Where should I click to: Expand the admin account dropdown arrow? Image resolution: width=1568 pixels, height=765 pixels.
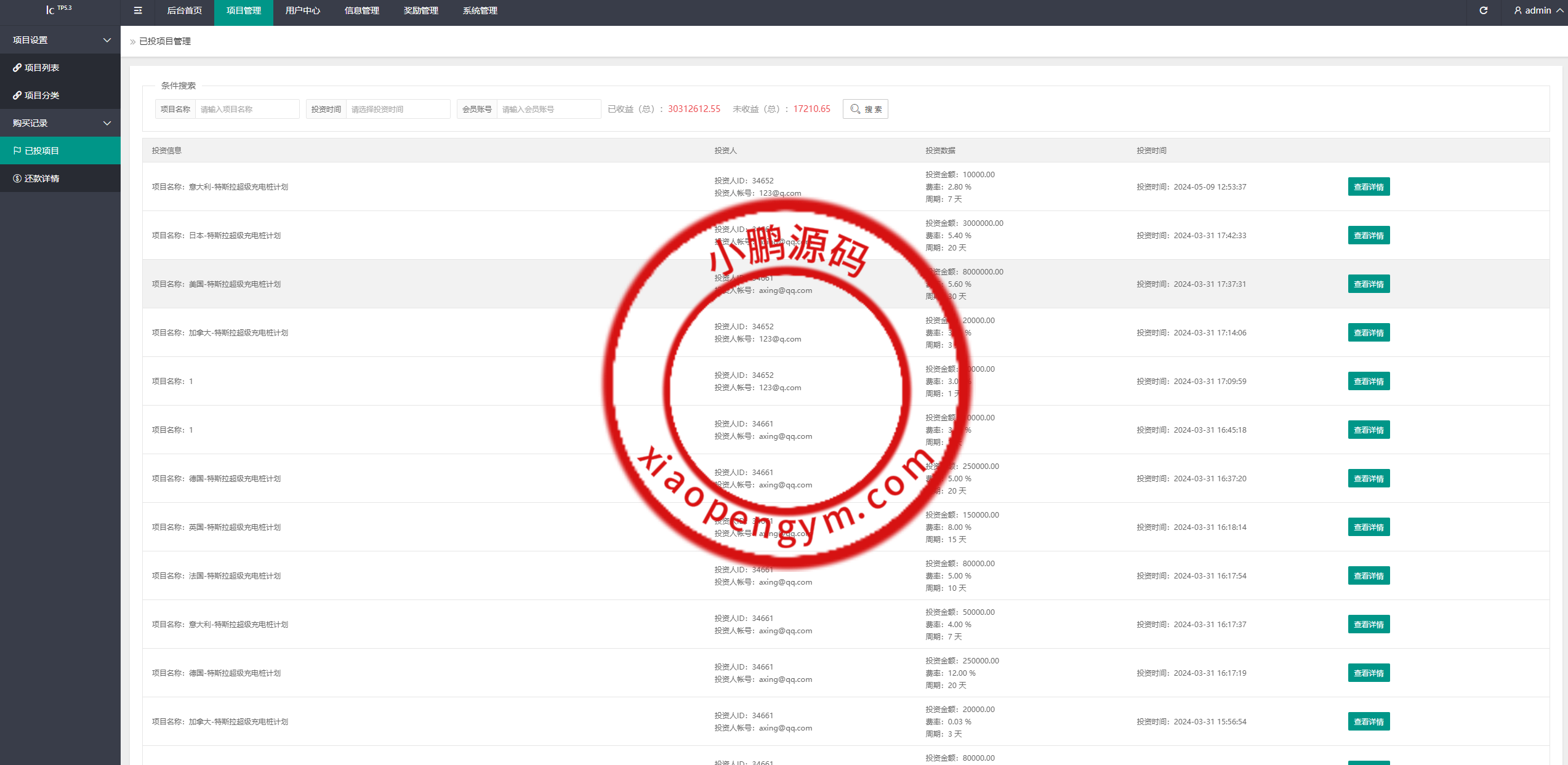click(1560, 10)
